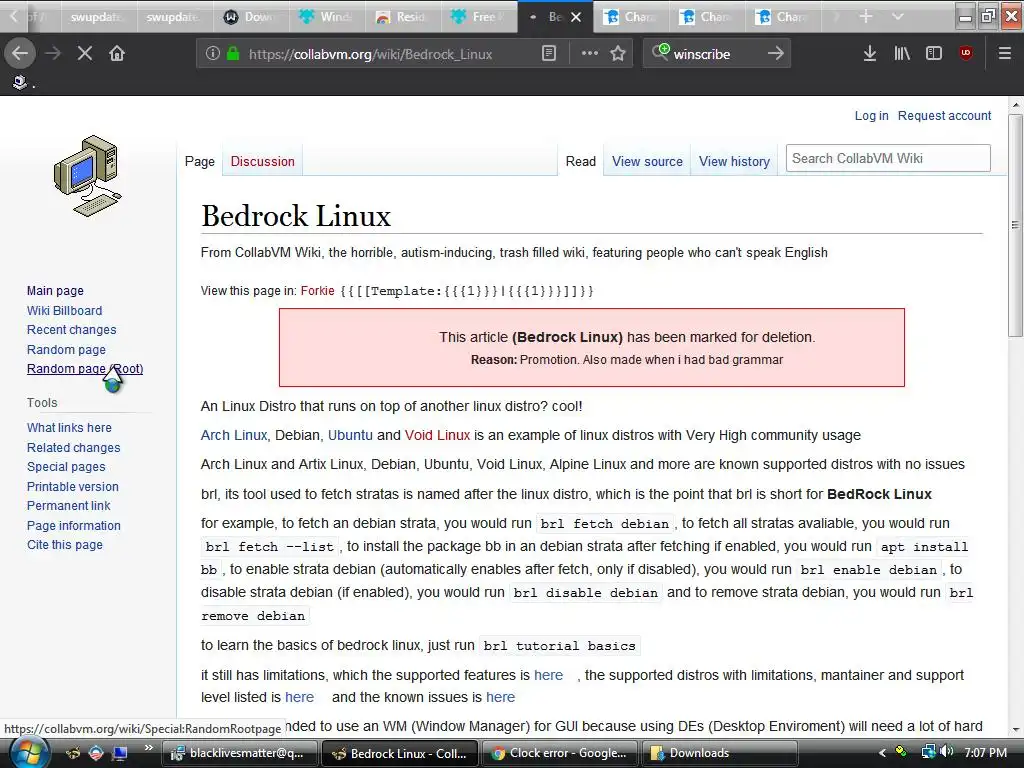The image size is (1024, 768).
Task: Open the Arch Linux article link
Action: pos(234,435)
